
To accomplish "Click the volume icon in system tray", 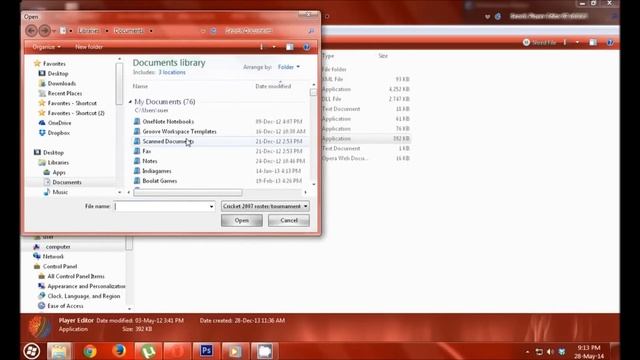I will tap(550, 352).
